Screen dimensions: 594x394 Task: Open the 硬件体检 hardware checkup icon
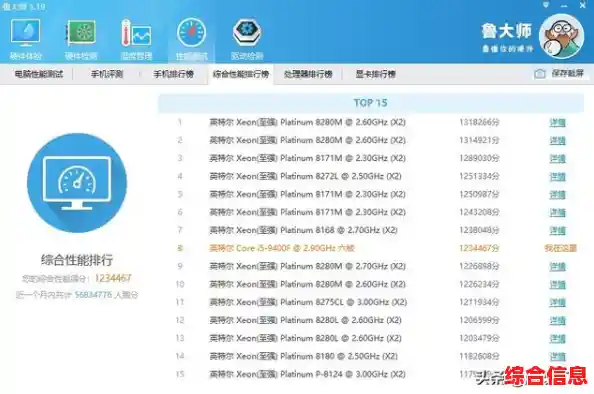tap(25, 38)
